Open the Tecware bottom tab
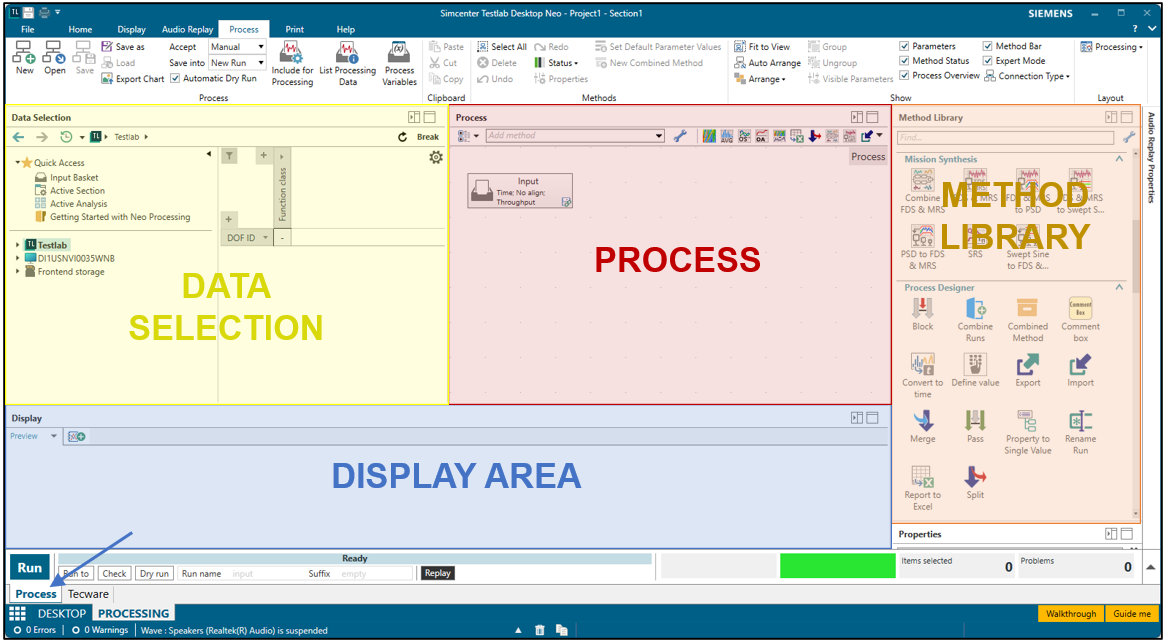The width and height of the screenshot is (1165, 641). [x=88, y=594]
